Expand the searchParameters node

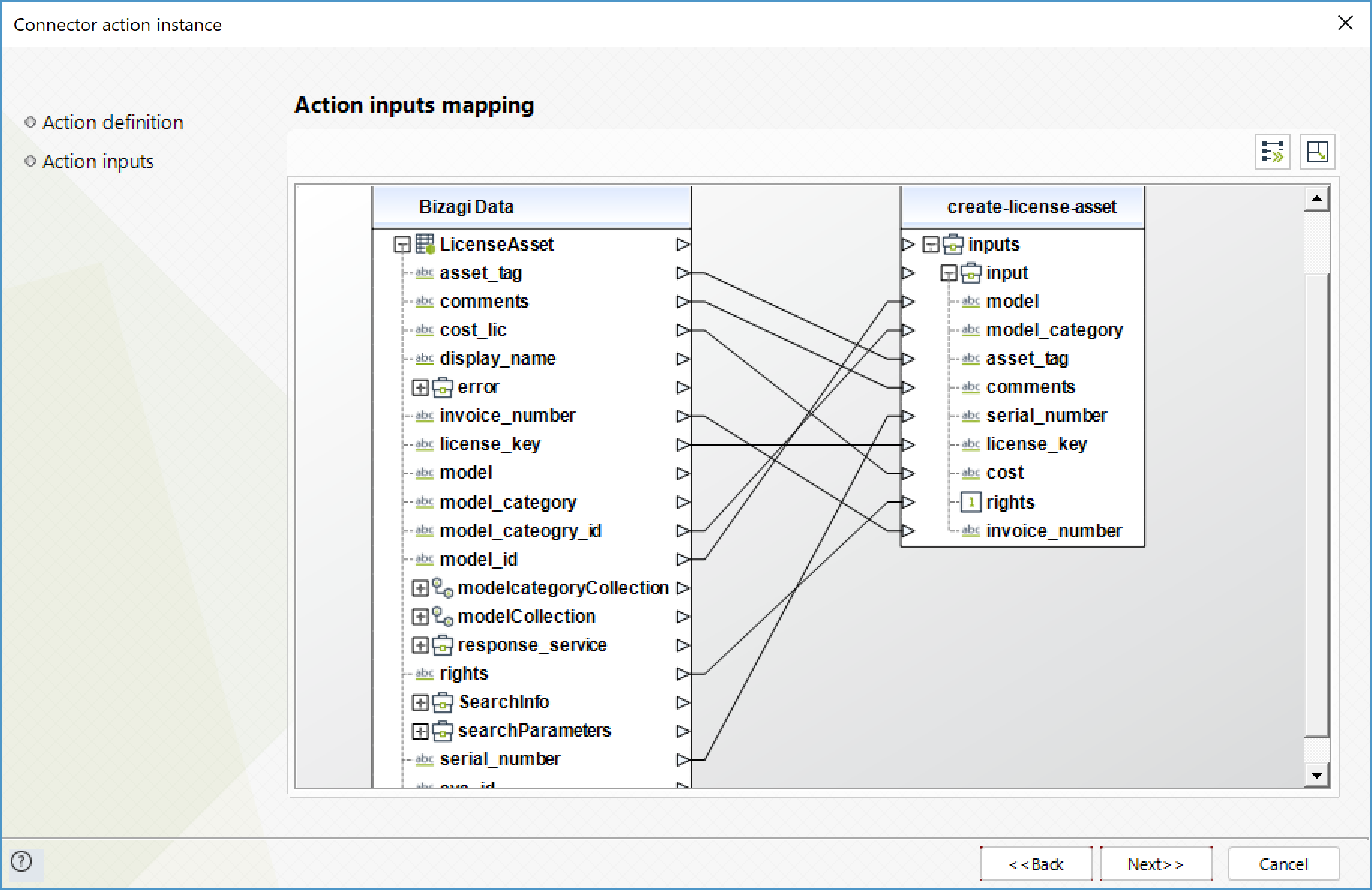tap(420, 732)
